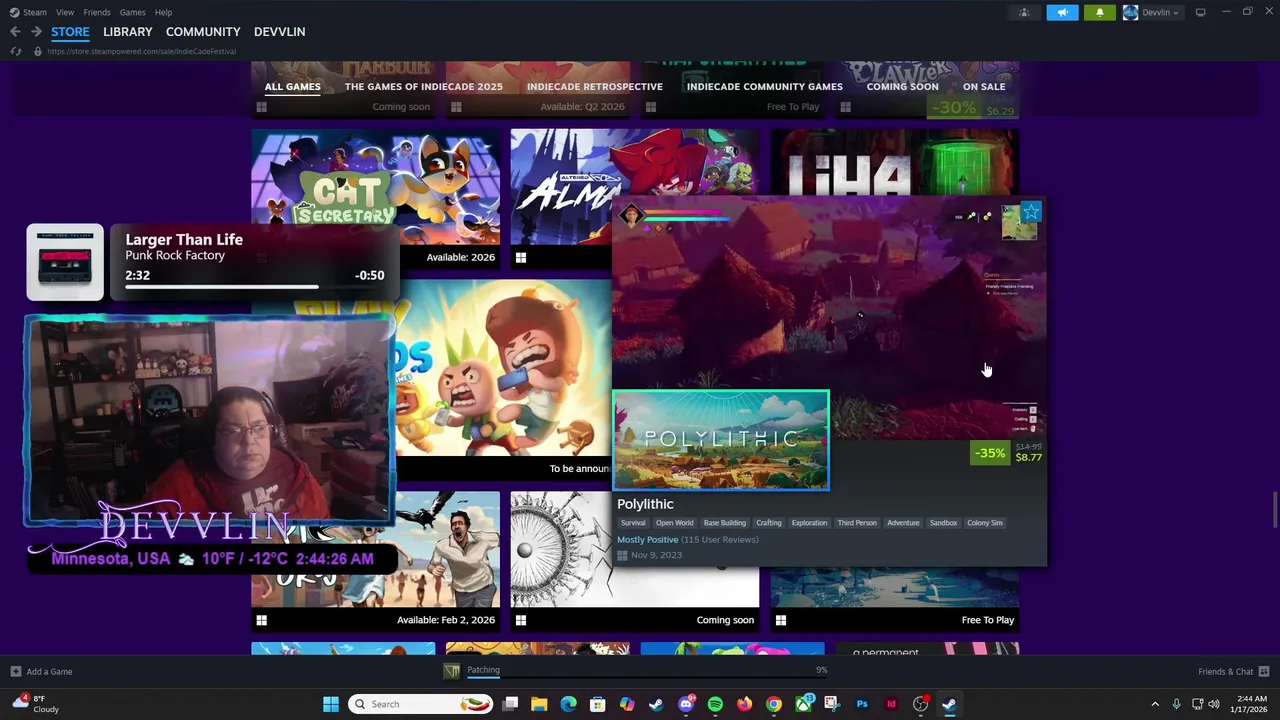Viewport: 1280px width, 720px height.
Task: Open the green notifications bell
Action: coord(1100,12)
